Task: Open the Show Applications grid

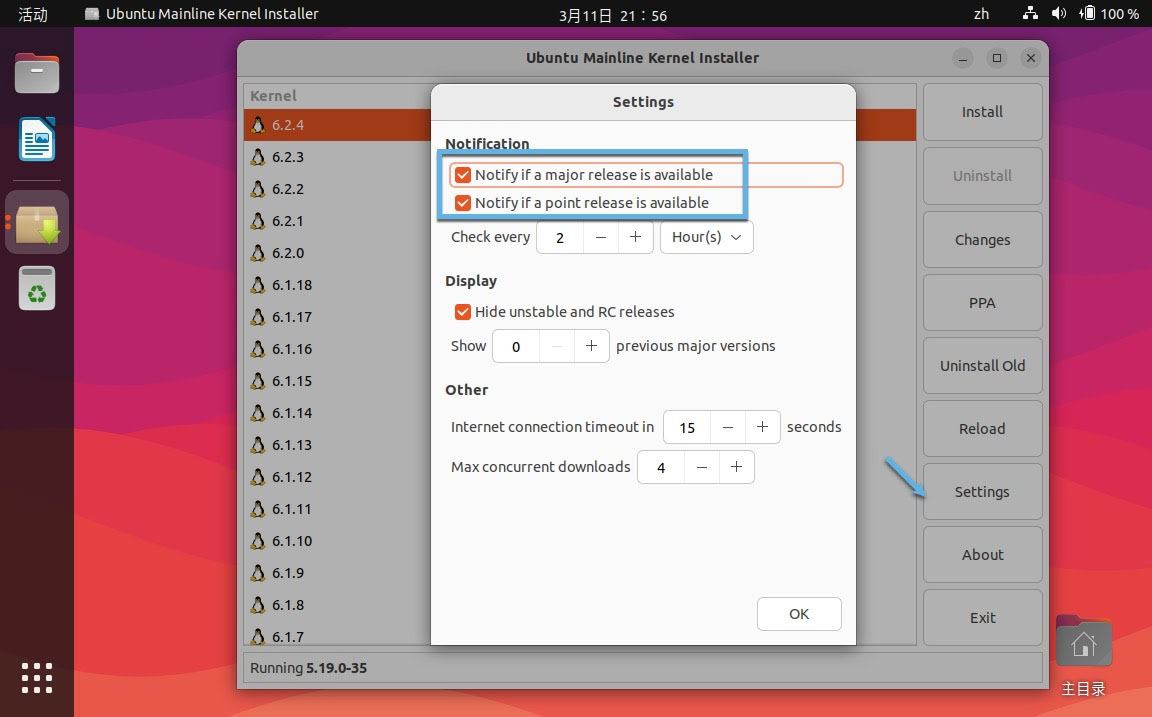Action: pos(37,677)
